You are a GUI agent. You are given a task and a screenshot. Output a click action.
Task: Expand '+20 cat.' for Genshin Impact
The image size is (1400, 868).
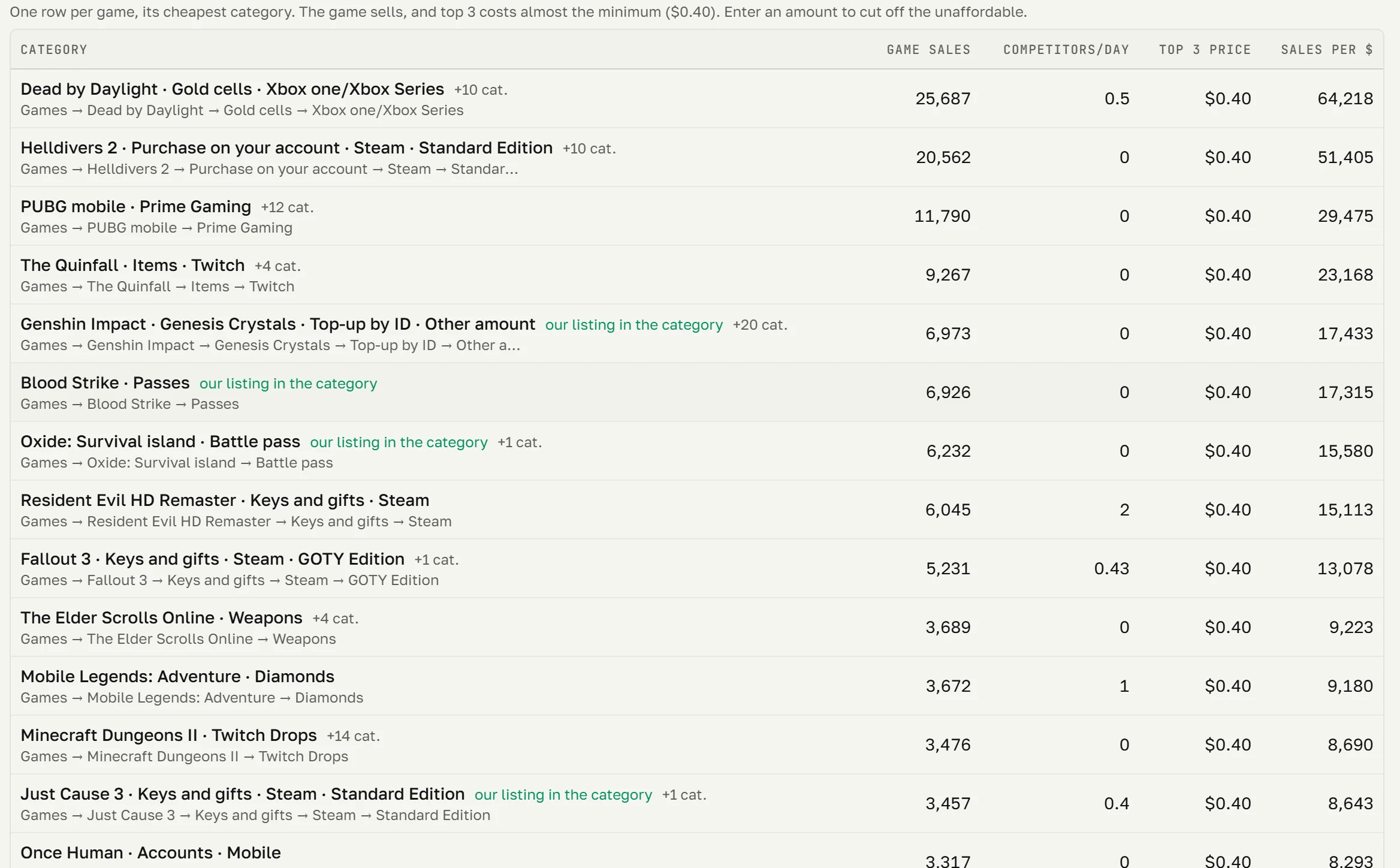(760, 325)
